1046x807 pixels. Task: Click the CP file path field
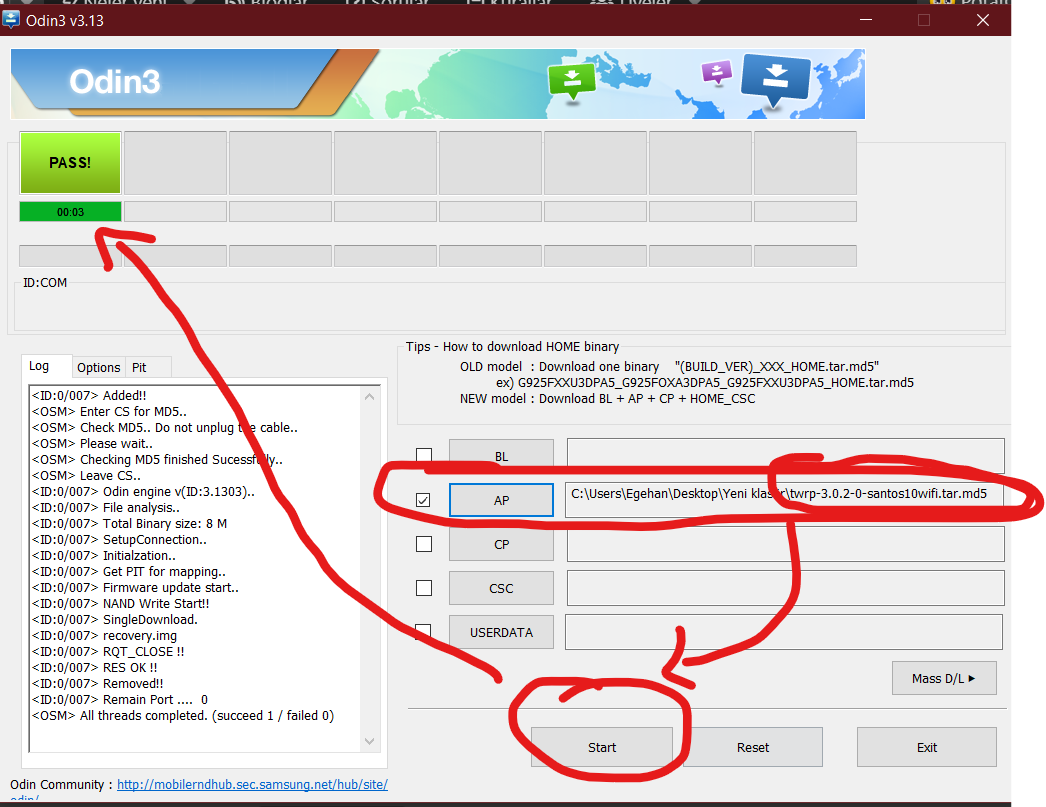785,544
